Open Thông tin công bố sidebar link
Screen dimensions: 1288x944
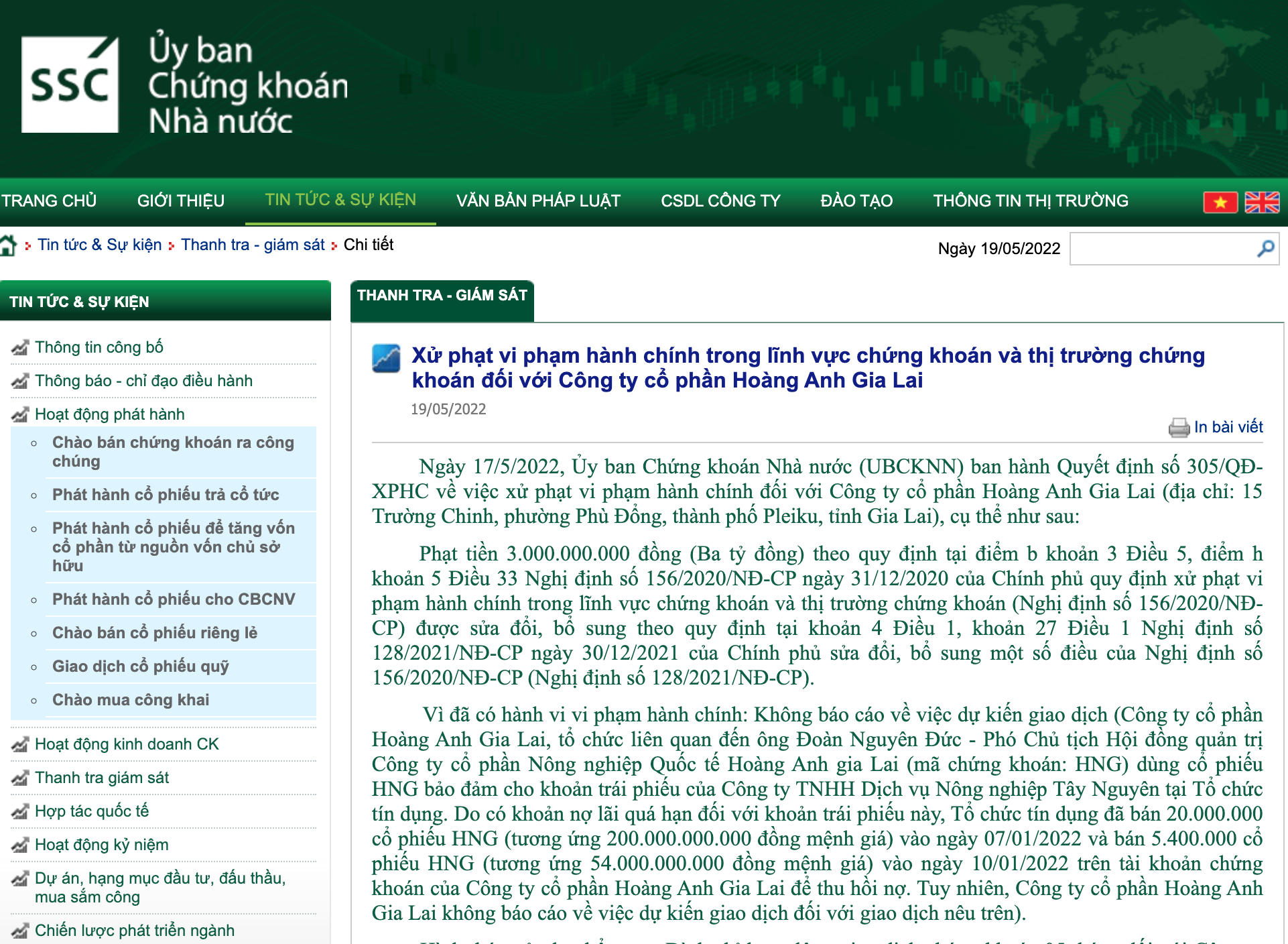pyautogui.click(x=99, y=347)
